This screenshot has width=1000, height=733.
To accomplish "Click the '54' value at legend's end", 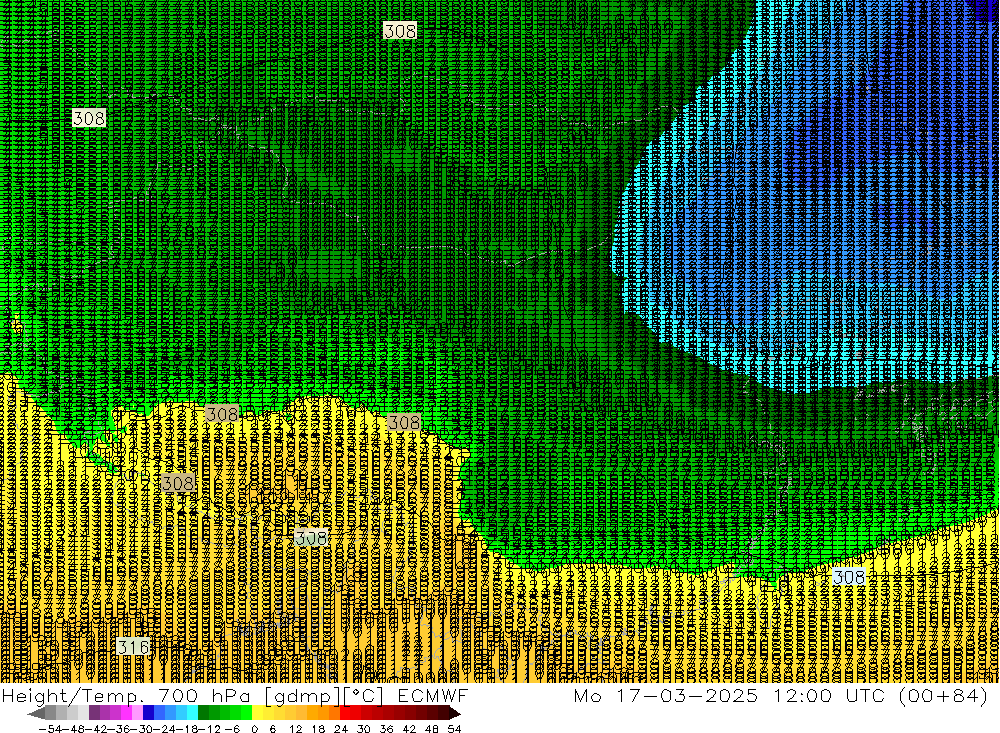I will [454, 729].
